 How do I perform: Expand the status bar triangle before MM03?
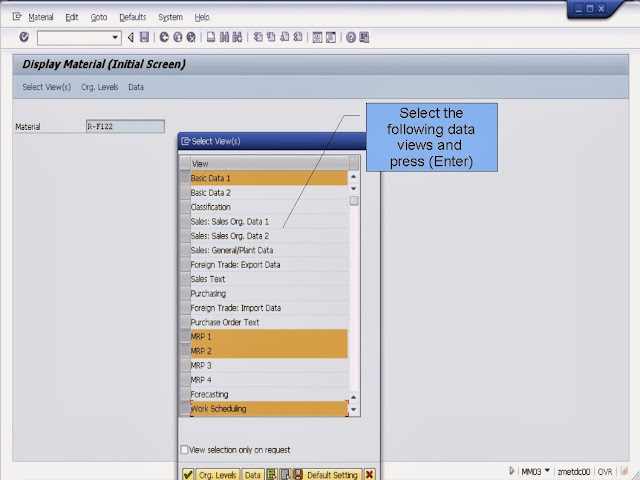pyautogui.click(x=512, y=471)
